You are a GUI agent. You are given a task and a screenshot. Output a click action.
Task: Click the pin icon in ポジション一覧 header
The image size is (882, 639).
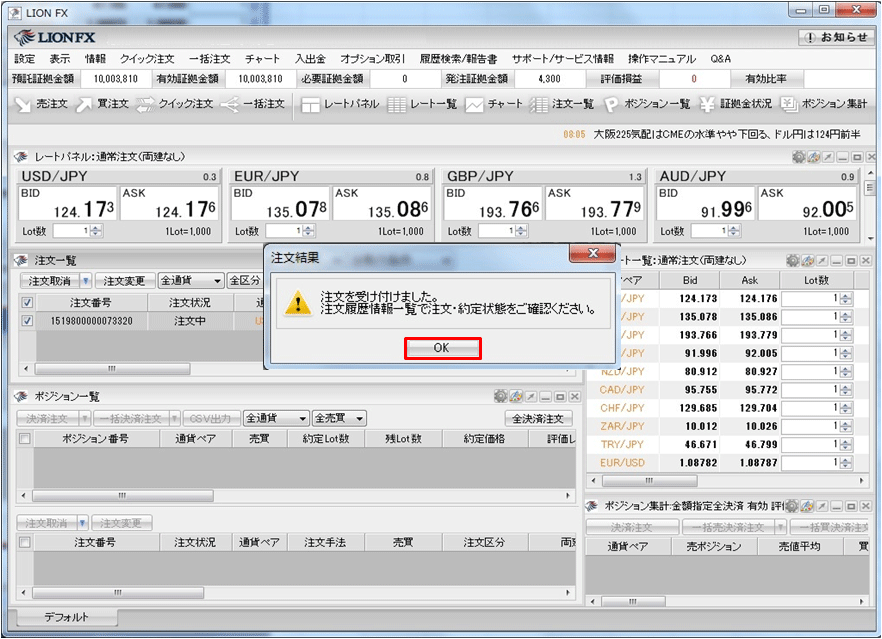[530, 396]
